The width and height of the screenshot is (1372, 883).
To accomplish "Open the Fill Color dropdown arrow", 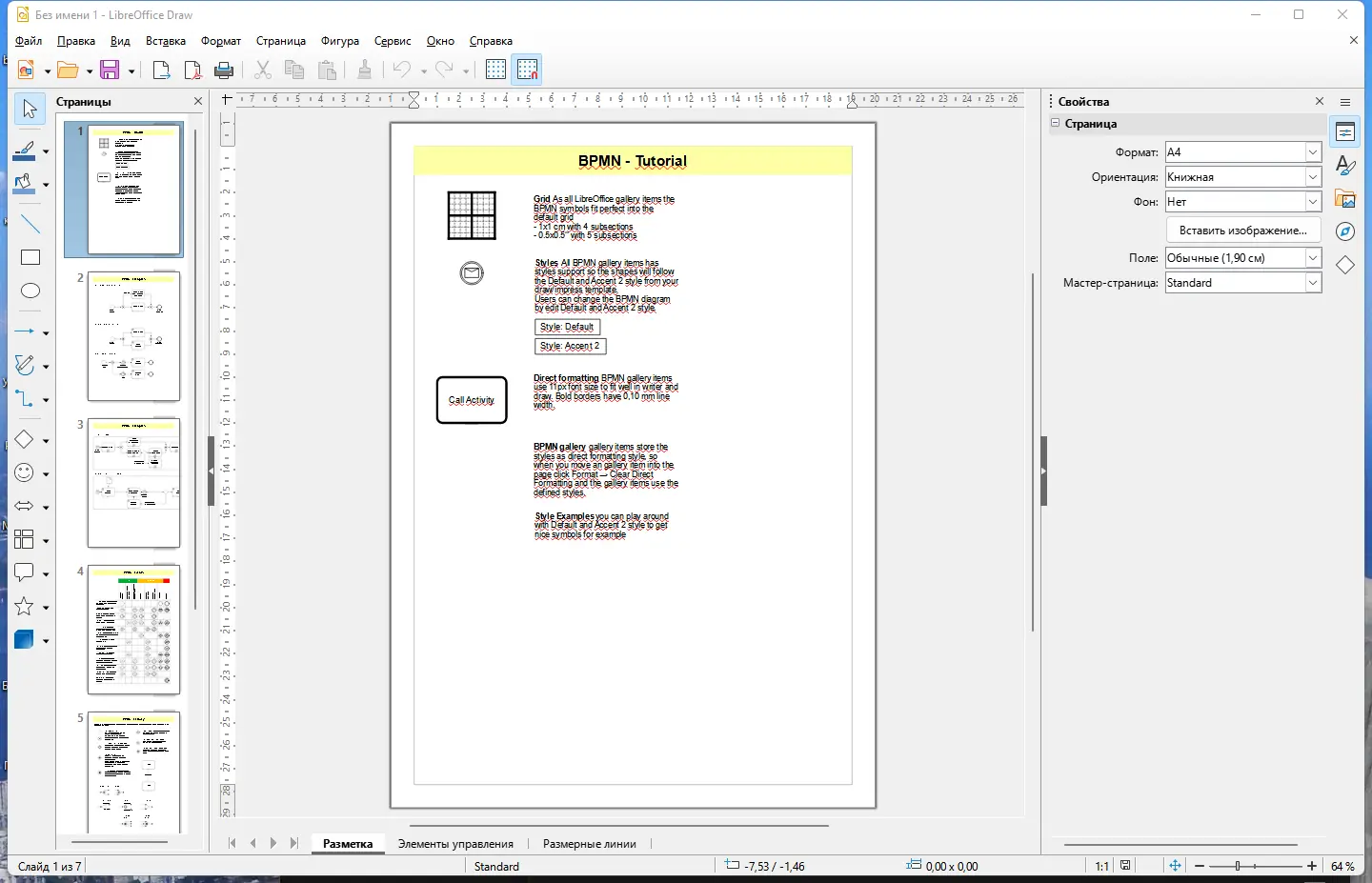I will (46, 185).
